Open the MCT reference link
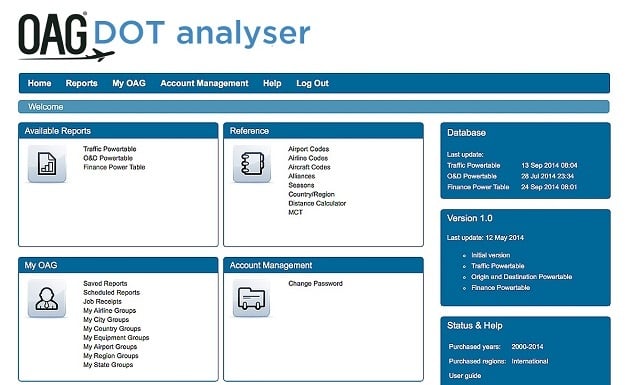 (295, 212)
